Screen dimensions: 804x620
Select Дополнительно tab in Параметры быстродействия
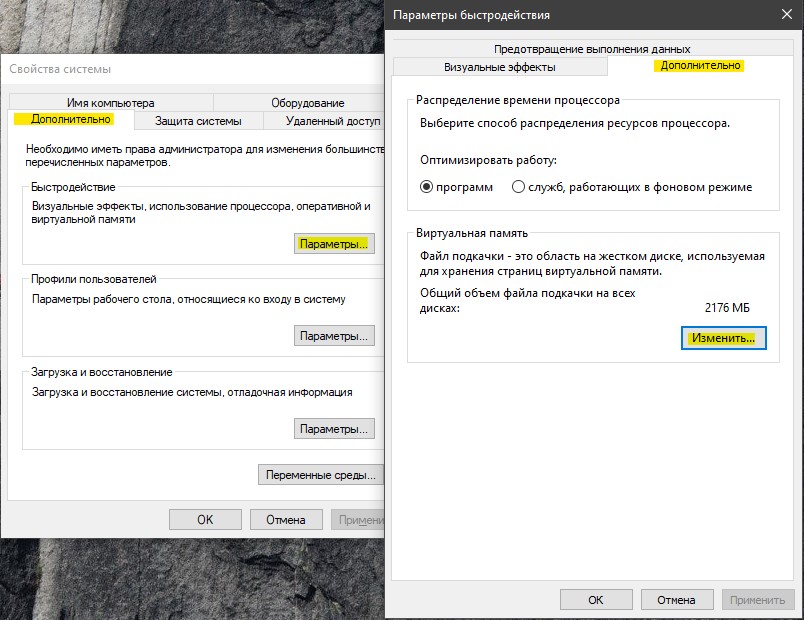[x=700, y=66]
